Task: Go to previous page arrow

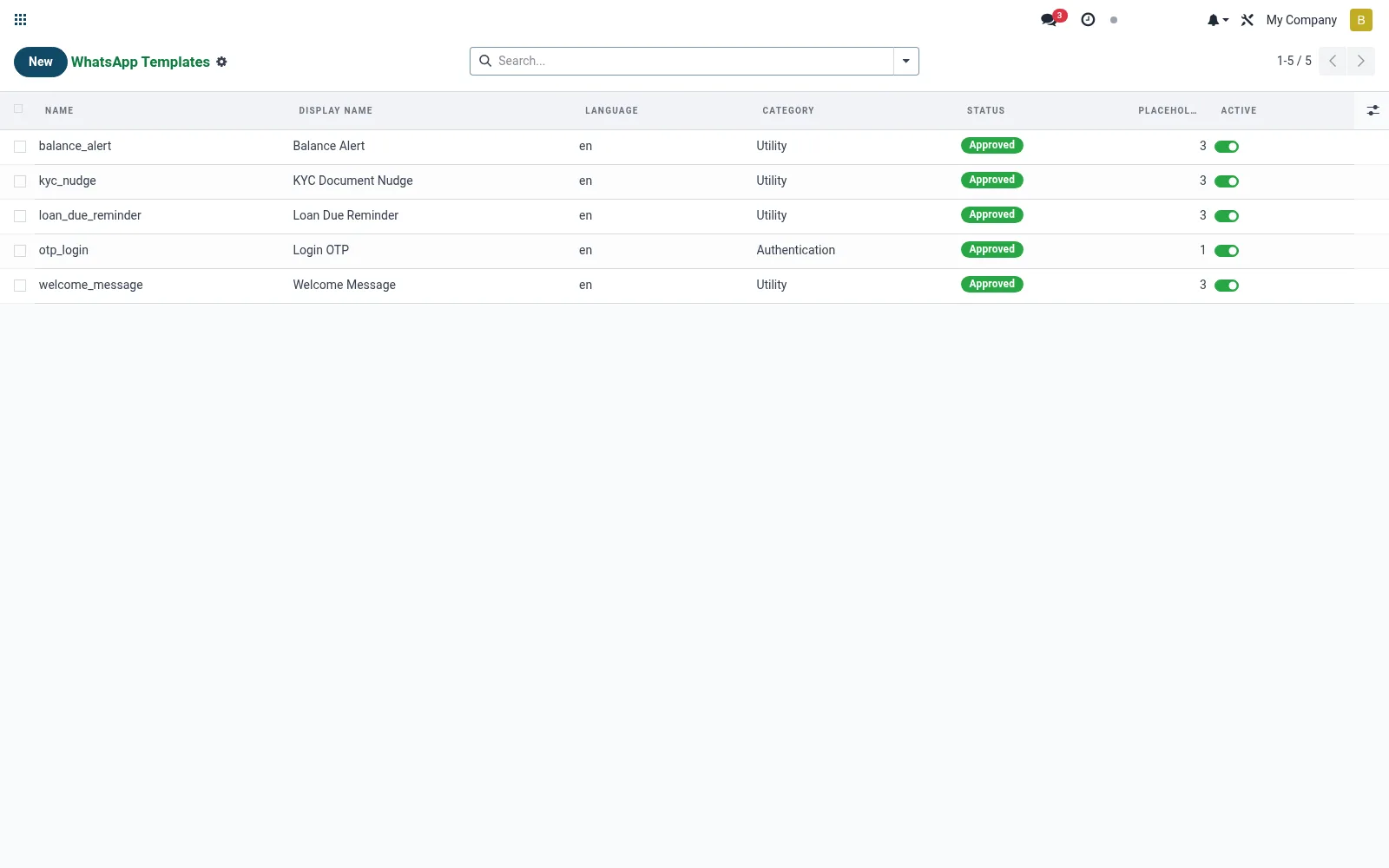Action: (1333, 61)
